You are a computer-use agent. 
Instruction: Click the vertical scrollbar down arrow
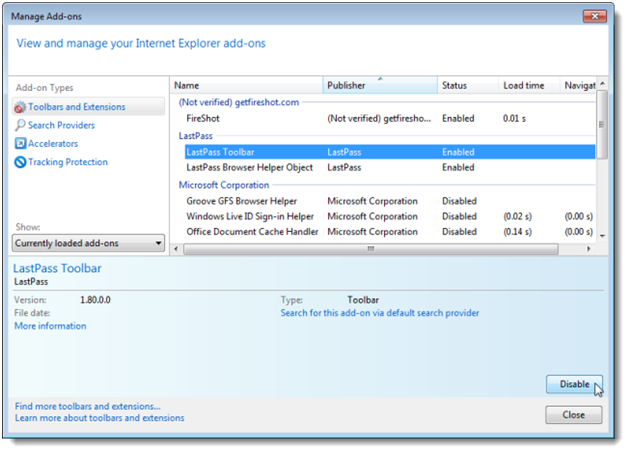tap(602, 236)
